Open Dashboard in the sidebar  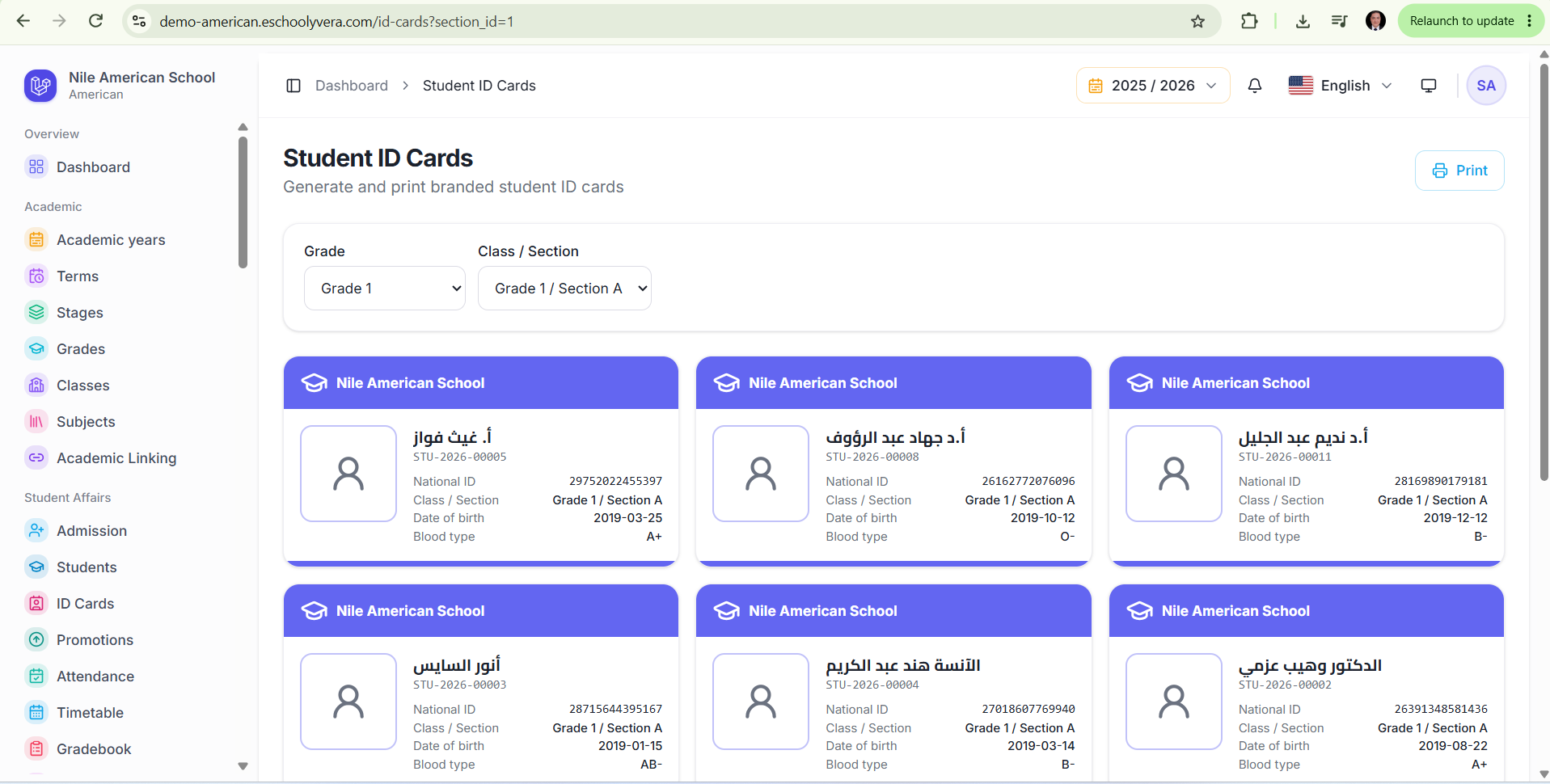pos(93,167)
